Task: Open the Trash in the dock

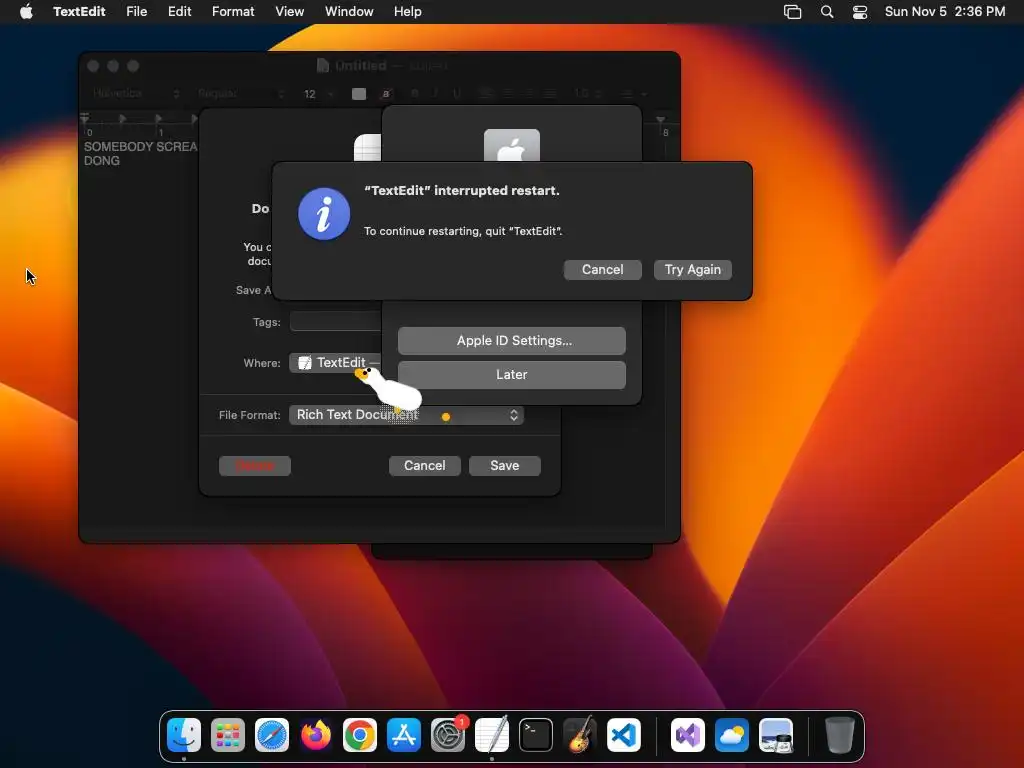Action: click(839, 735)
